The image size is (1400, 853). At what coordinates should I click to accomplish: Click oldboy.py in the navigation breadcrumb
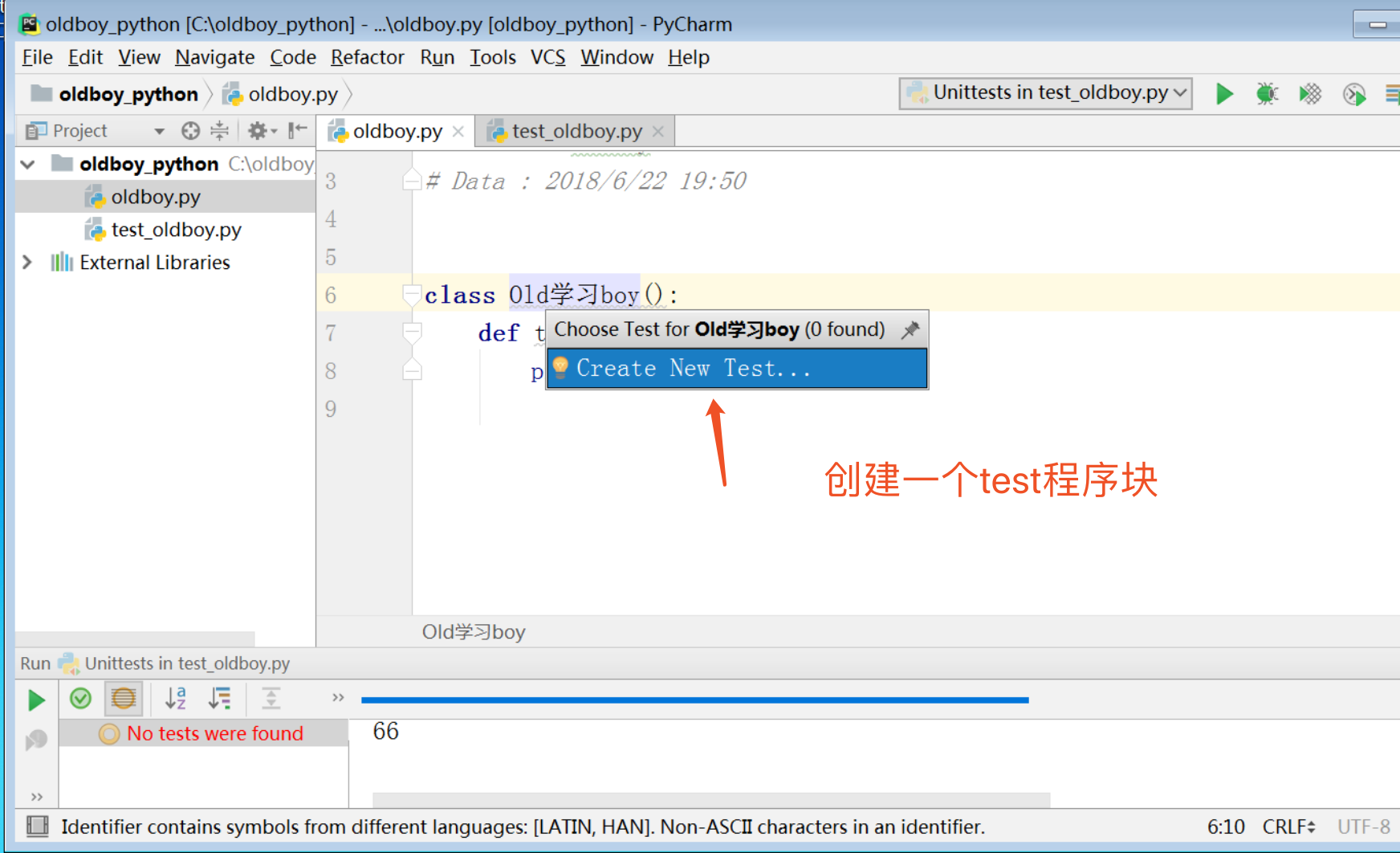pos(281,94)
